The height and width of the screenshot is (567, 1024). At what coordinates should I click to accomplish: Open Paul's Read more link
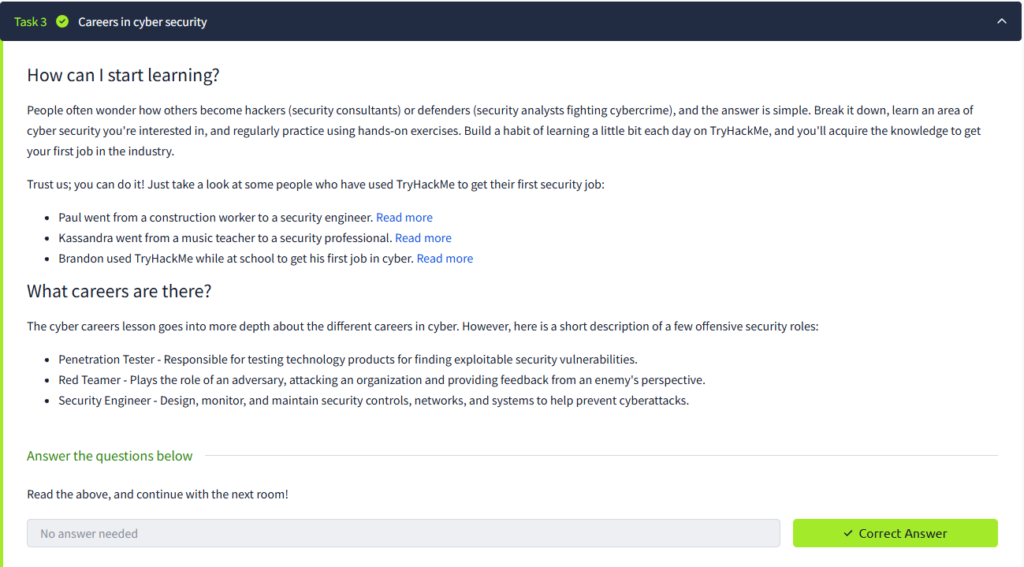pos(404,217)
